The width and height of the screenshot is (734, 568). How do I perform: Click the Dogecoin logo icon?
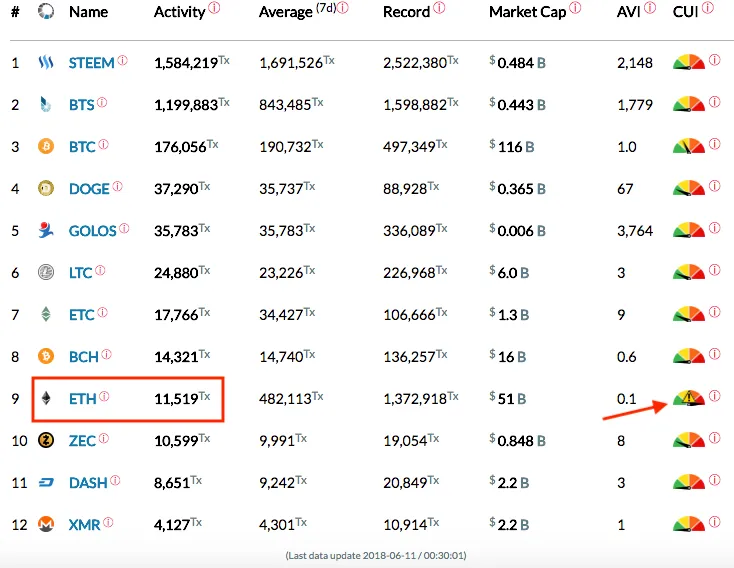[x=46, y=188]
